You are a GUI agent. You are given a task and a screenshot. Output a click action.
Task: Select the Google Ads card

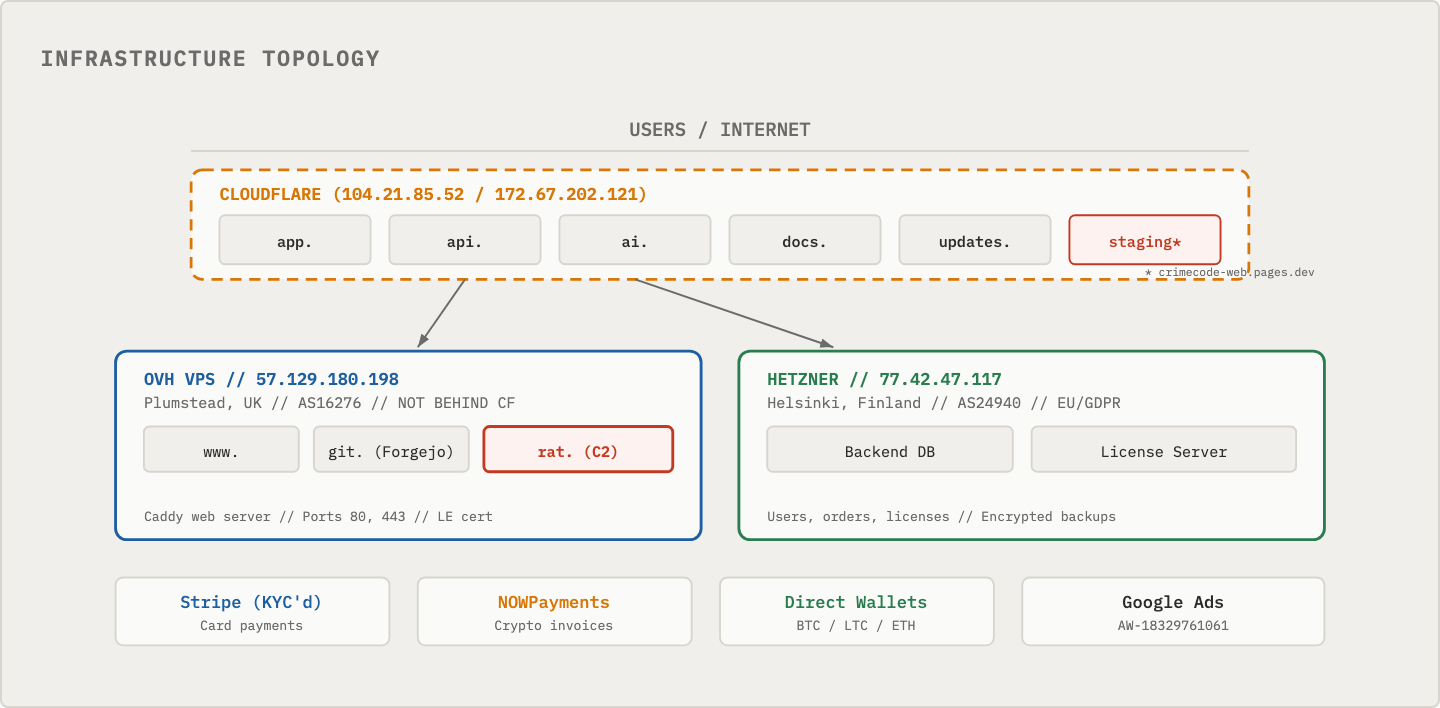click(1173, 611)
